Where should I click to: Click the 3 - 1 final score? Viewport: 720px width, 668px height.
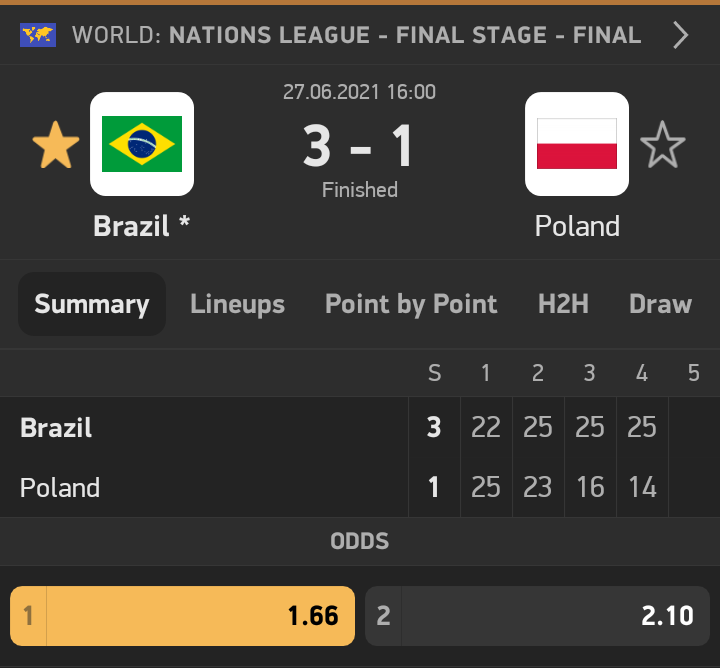click(359, 146)
